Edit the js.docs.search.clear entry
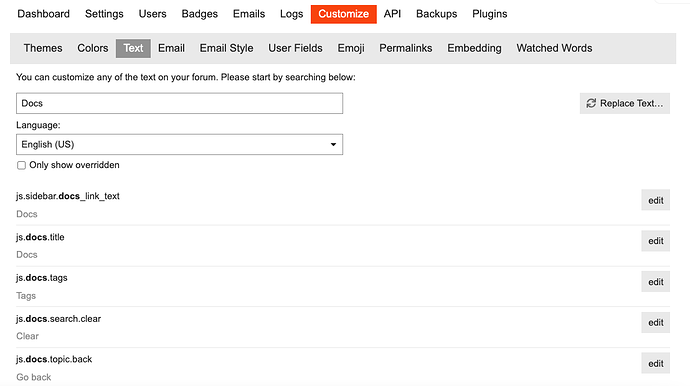The image size is (690, 386). (656, 323)
